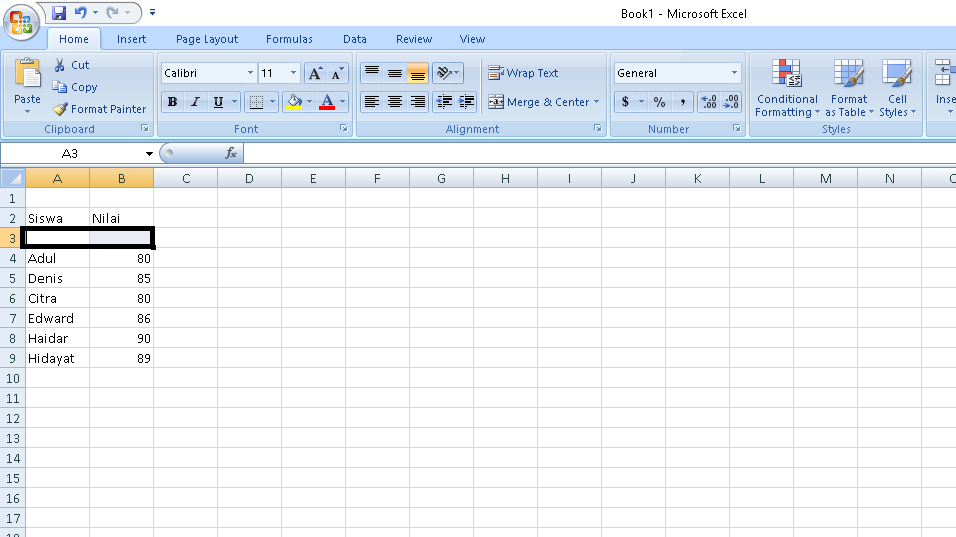Image resolution: width=956 pixels, height=537 pixels.
Task: Toggle Bold formatting
Action: (x=172, y=102)
